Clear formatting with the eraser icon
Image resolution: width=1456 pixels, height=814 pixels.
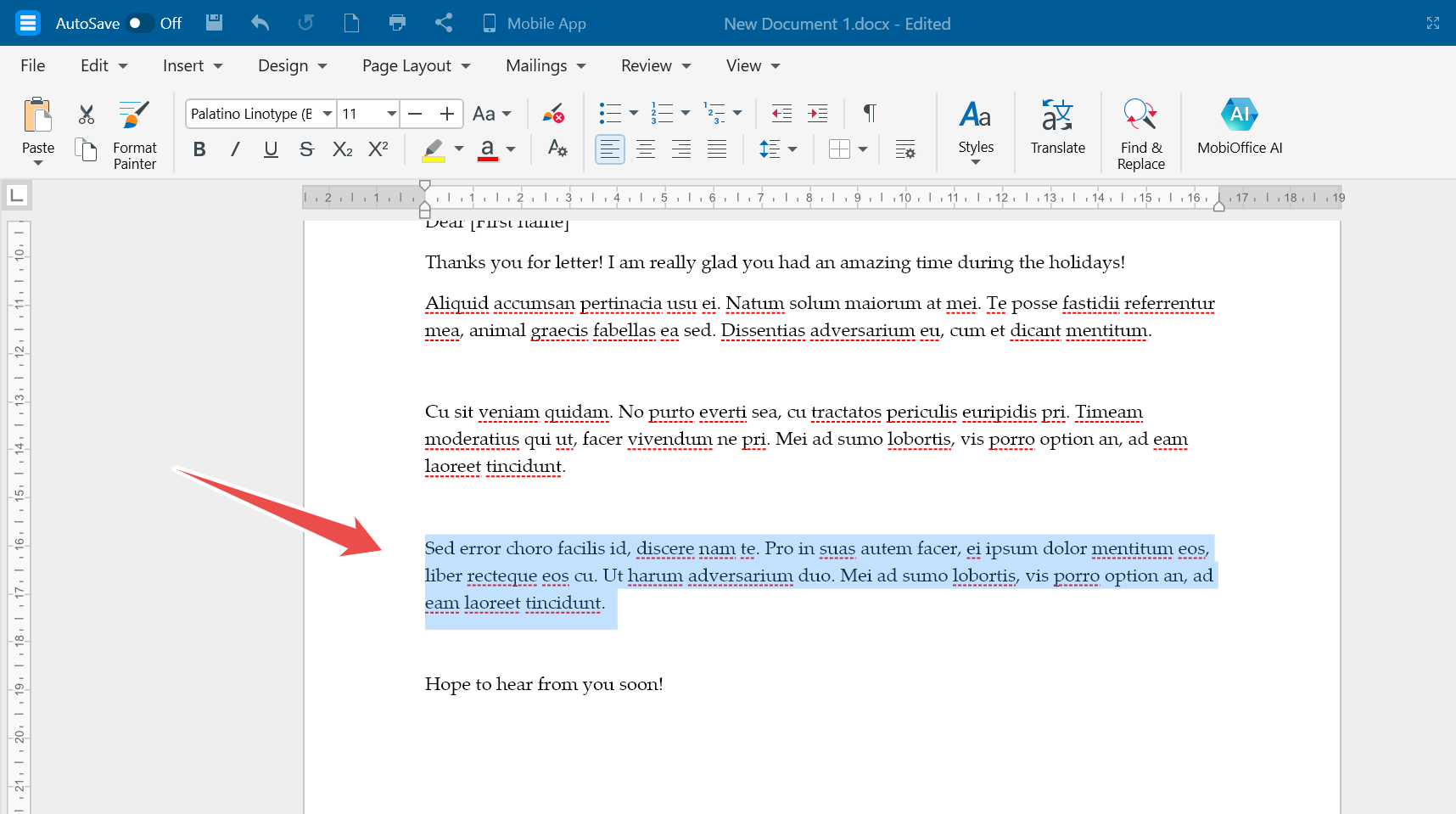[553, 114]
